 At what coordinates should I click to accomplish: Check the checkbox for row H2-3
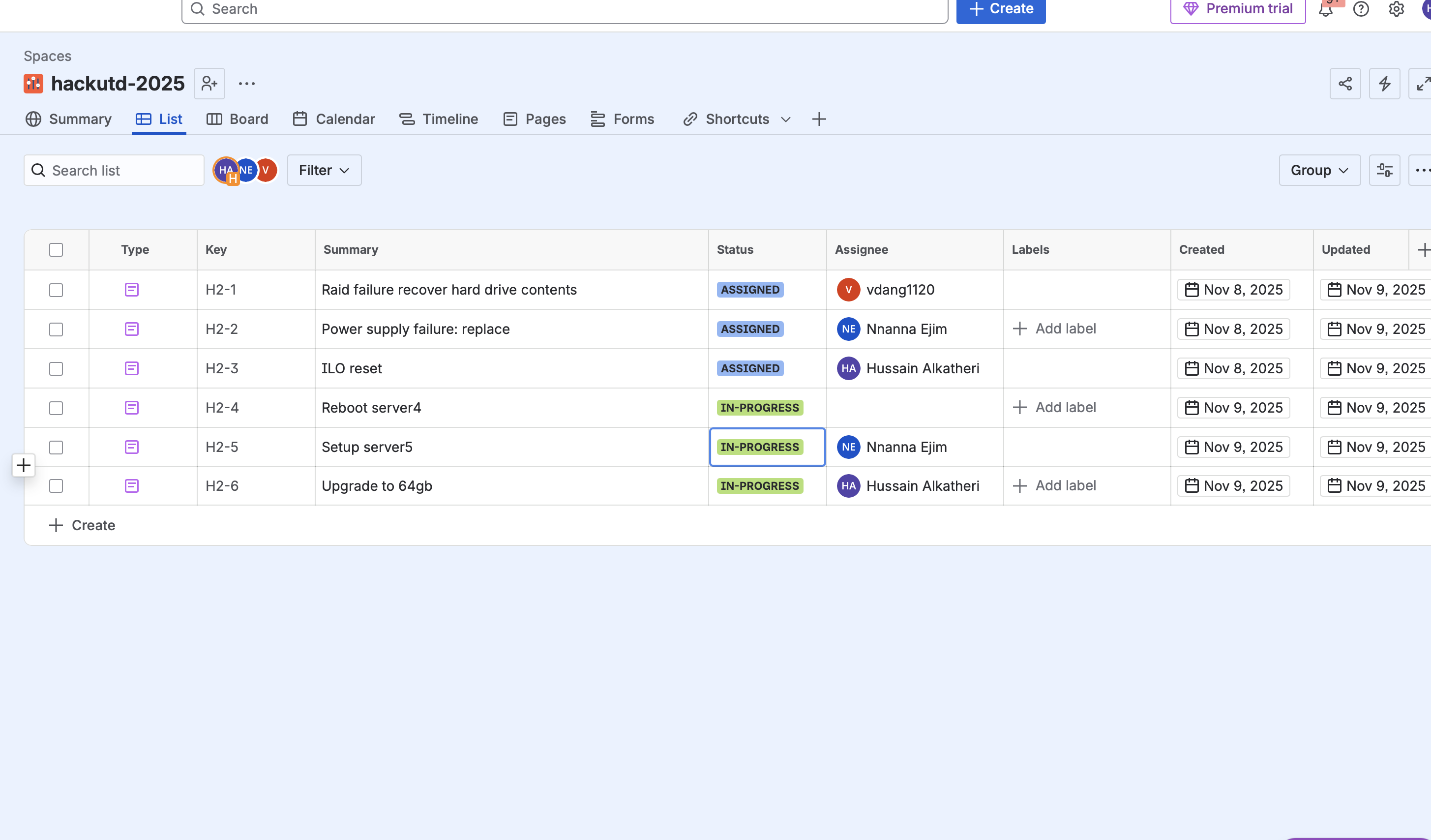tap(56, 368)
